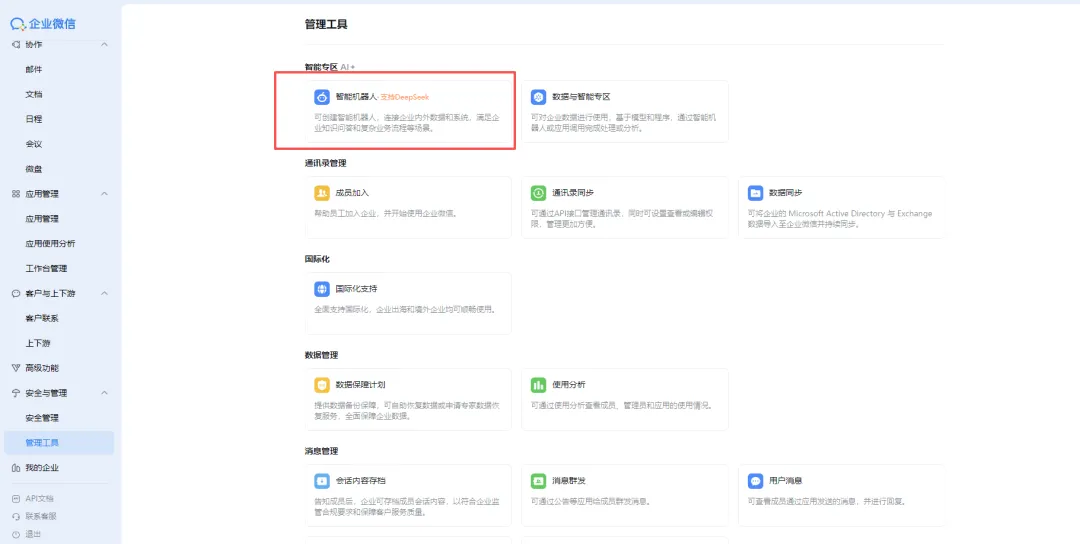This screenshot has width=1080, height=544.
Task: Collapse the 应用管理 section chevron
Action: tap(105, 194)
